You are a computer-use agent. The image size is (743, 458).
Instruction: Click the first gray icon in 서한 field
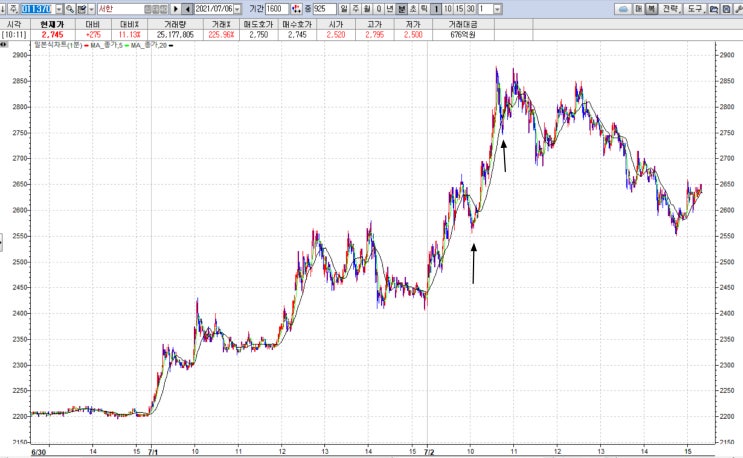pyautogui.click(x=147, y=9)
